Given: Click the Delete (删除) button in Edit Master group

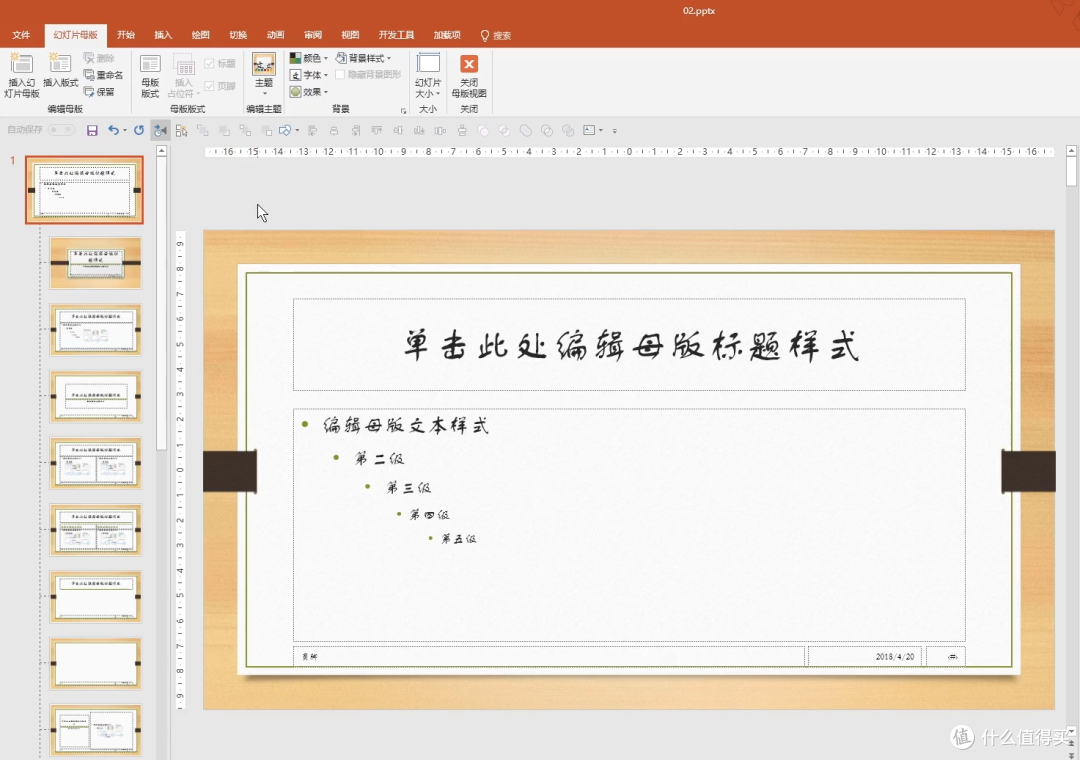Looking at the screenshot, I should tap(98, 58).
